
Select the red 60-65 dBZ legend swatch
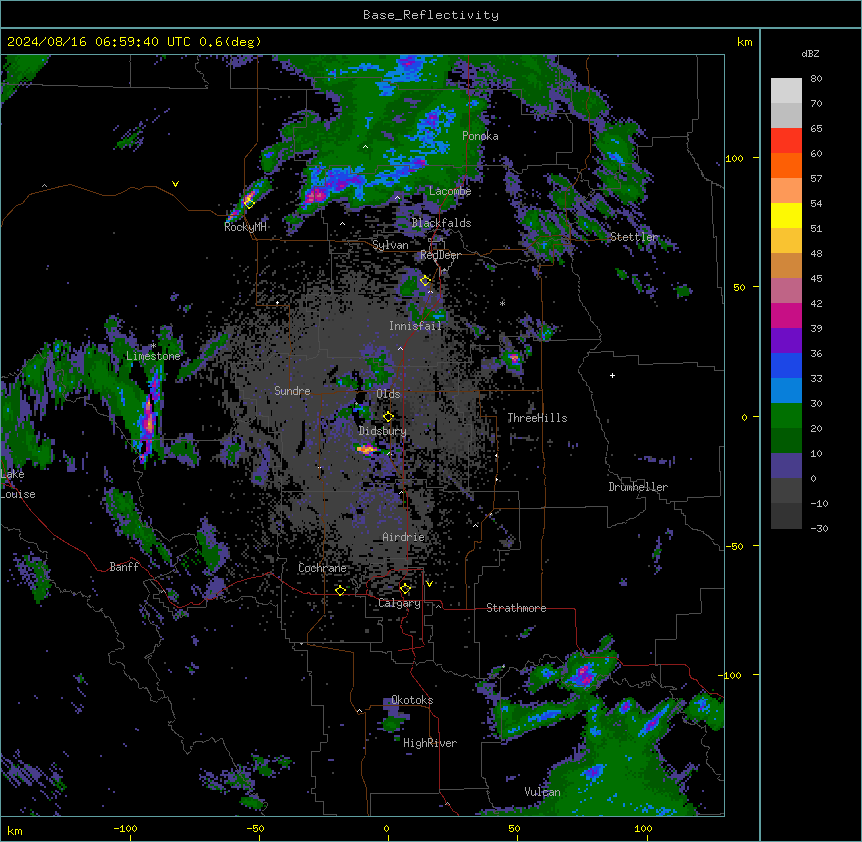(786, 141)
